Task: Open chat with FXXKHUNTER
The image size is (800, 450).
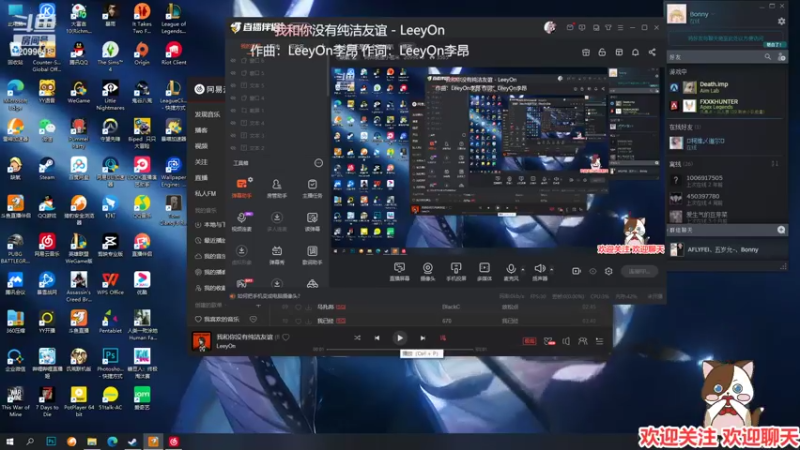Action: 724,106
